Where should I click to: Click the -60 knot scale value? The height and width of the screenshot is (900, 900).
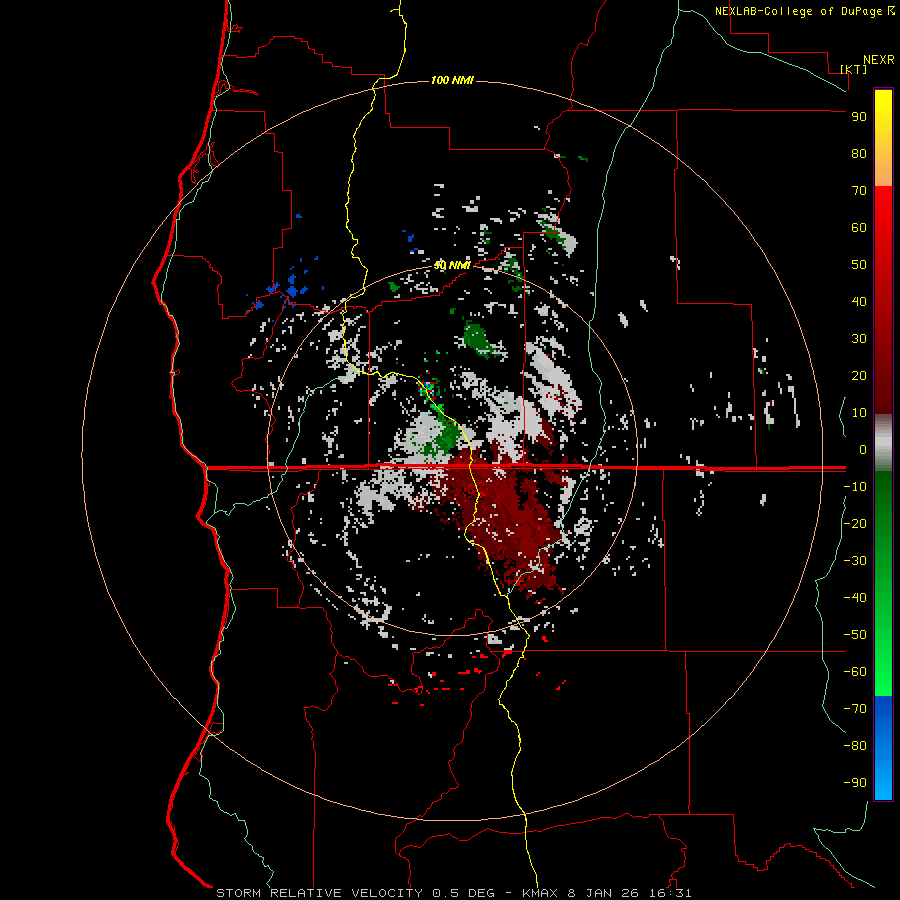click(x=855, y=672)
